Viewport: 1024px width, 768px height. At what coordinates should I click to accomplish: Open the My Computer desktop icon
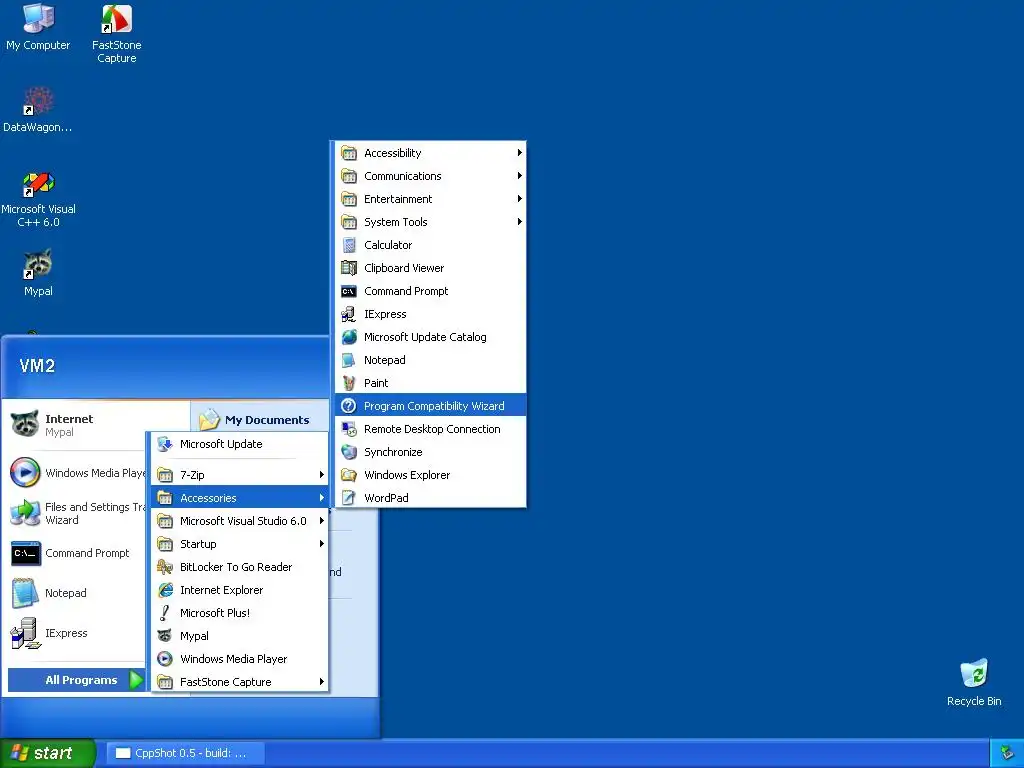point(38,26)
